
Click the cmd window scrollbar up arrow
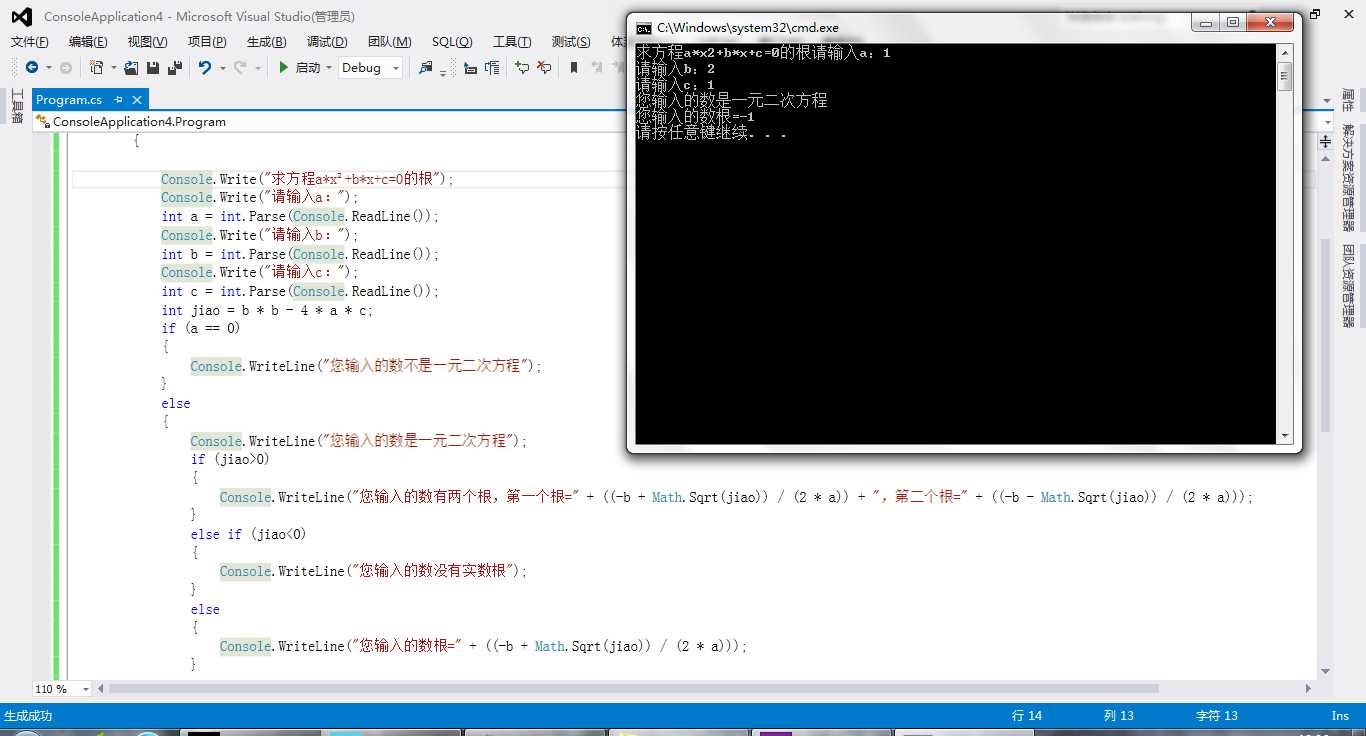[1285, 53]
